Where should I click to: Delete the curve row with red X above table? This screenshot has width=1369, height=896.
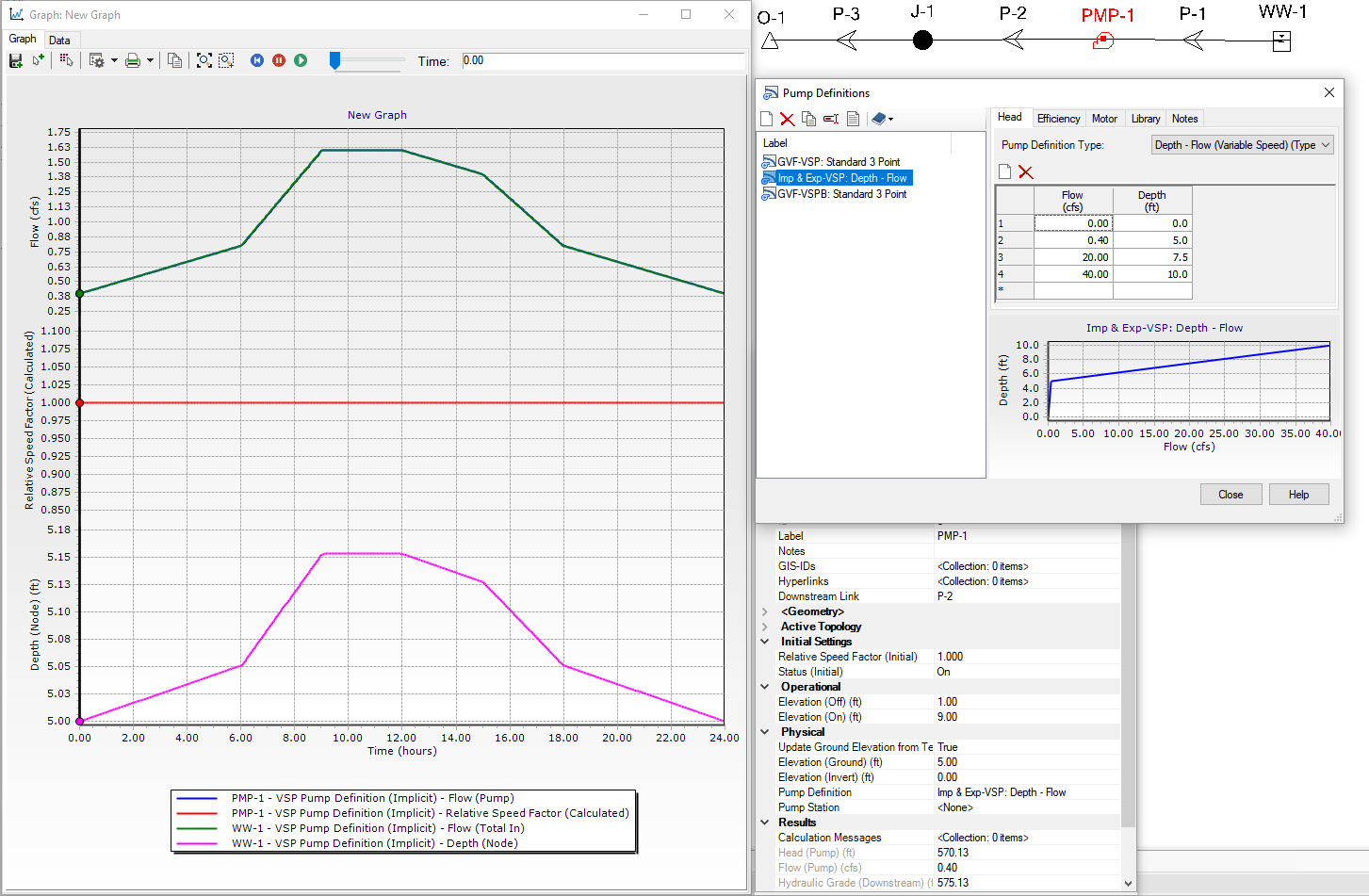1026,171
